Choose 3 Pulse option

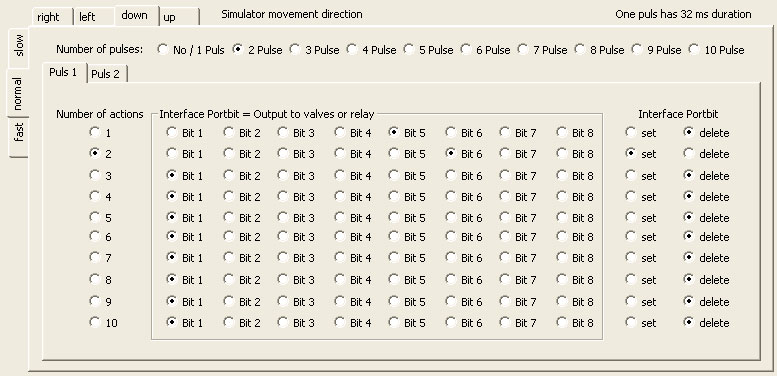[x=295, y=50]
